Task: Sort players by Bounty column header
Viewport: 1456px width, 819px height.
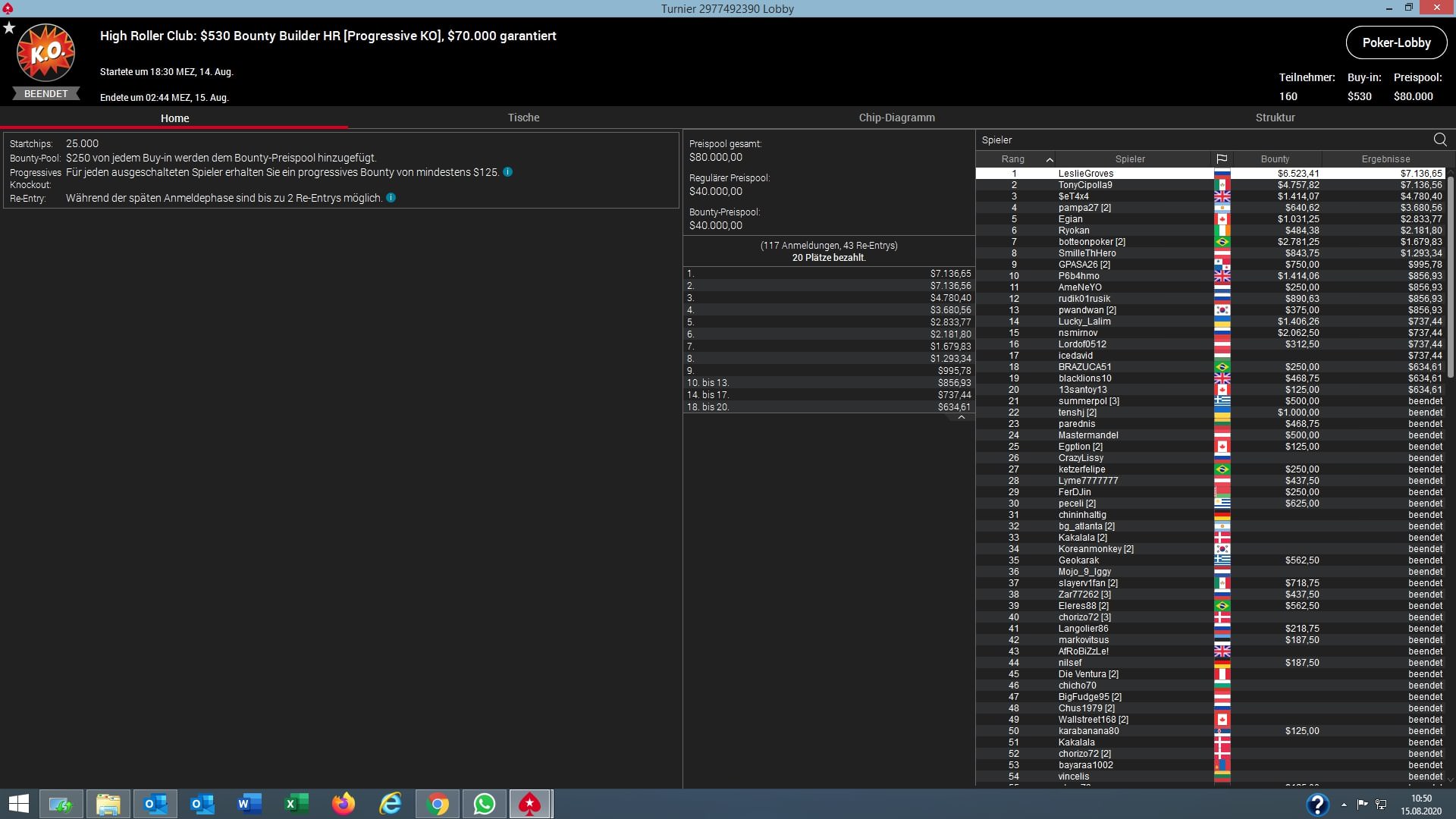Action: (x=1275, y=159)
